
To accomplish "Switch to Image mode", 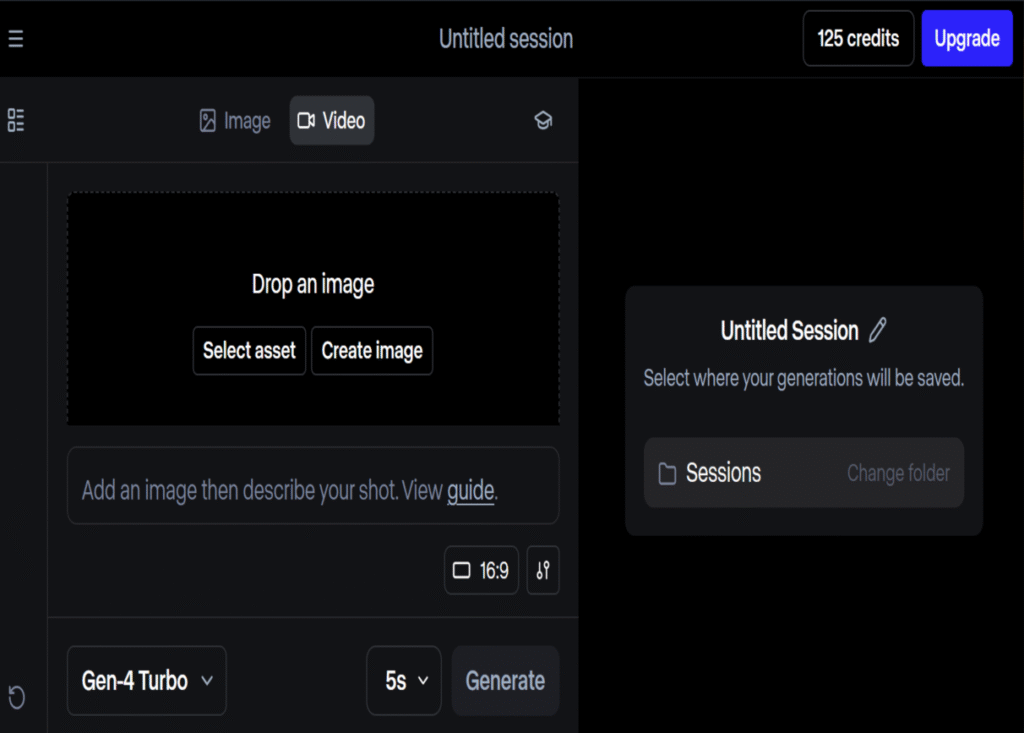I will coord(235,121).
